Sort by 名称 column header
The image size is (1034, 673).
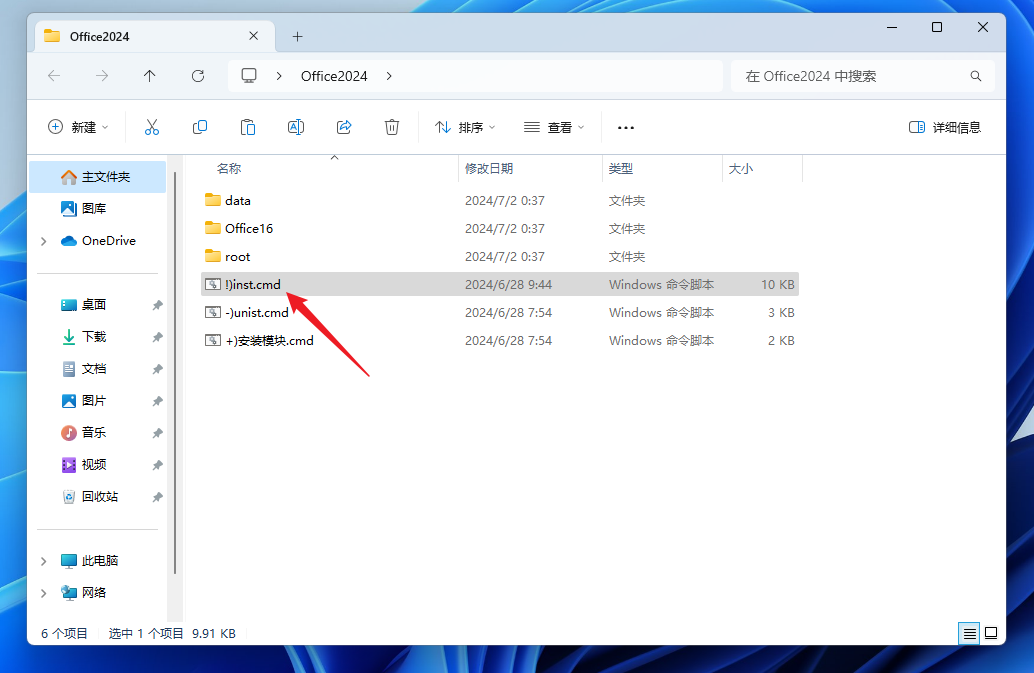(x=229, y=169)
